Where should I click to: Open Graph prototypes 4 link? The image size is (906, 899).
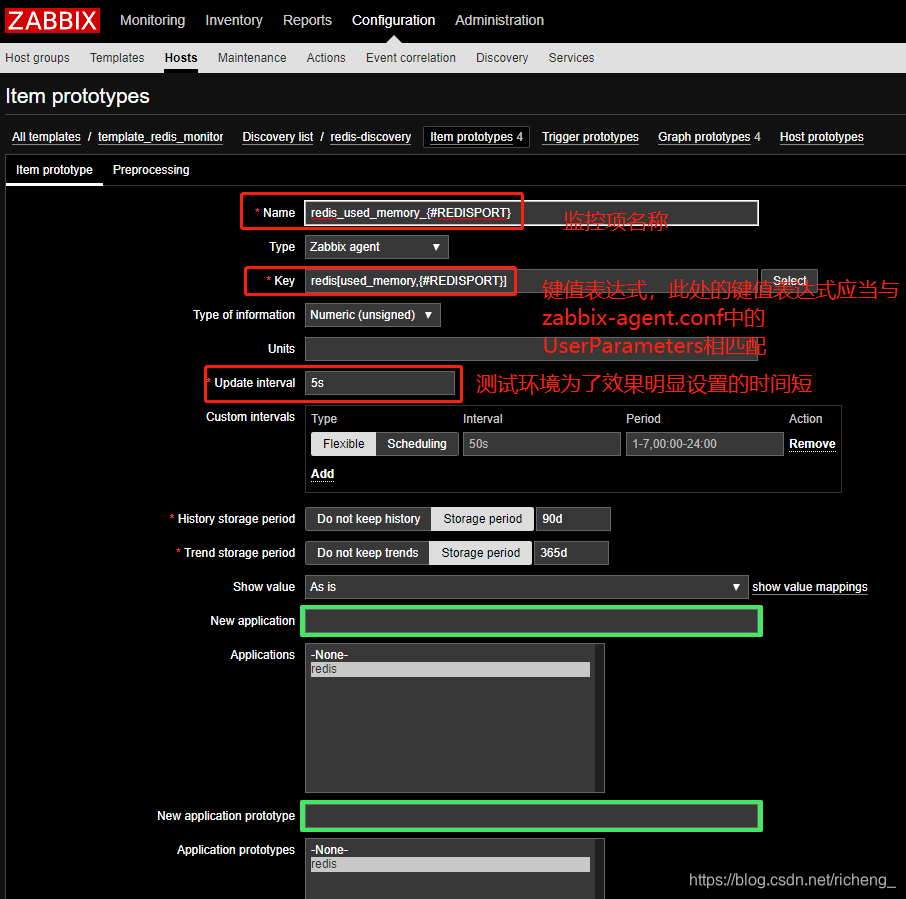coord(709,137)
